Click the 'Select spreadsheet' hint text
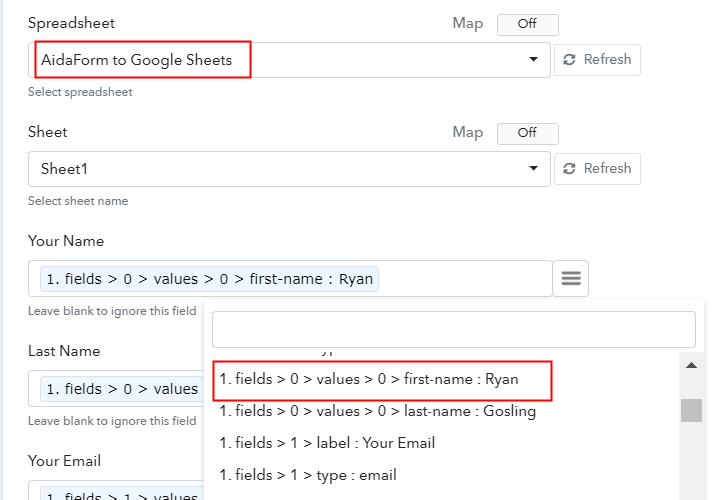This screenshot has width=726, height=500. (80, 92)
